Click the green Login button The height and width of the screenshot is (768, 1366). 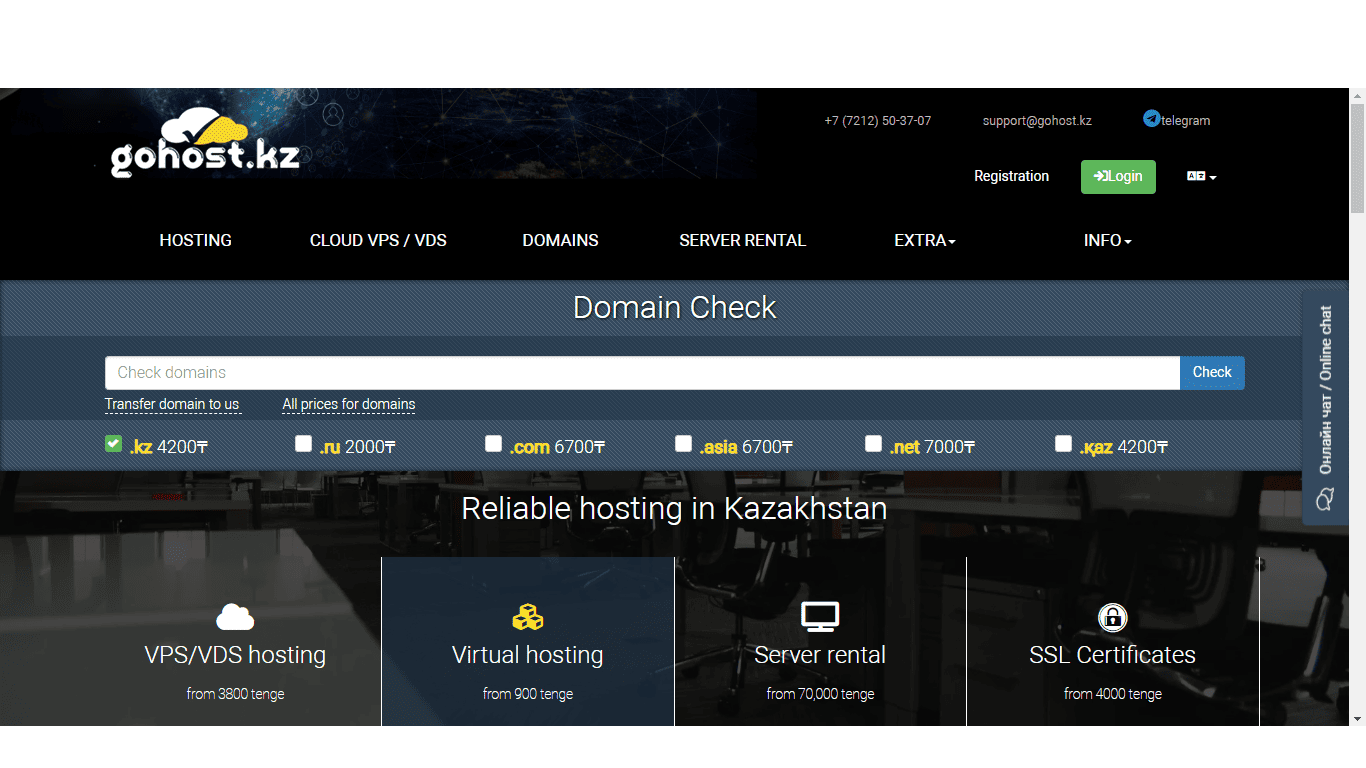(1118, 176)
